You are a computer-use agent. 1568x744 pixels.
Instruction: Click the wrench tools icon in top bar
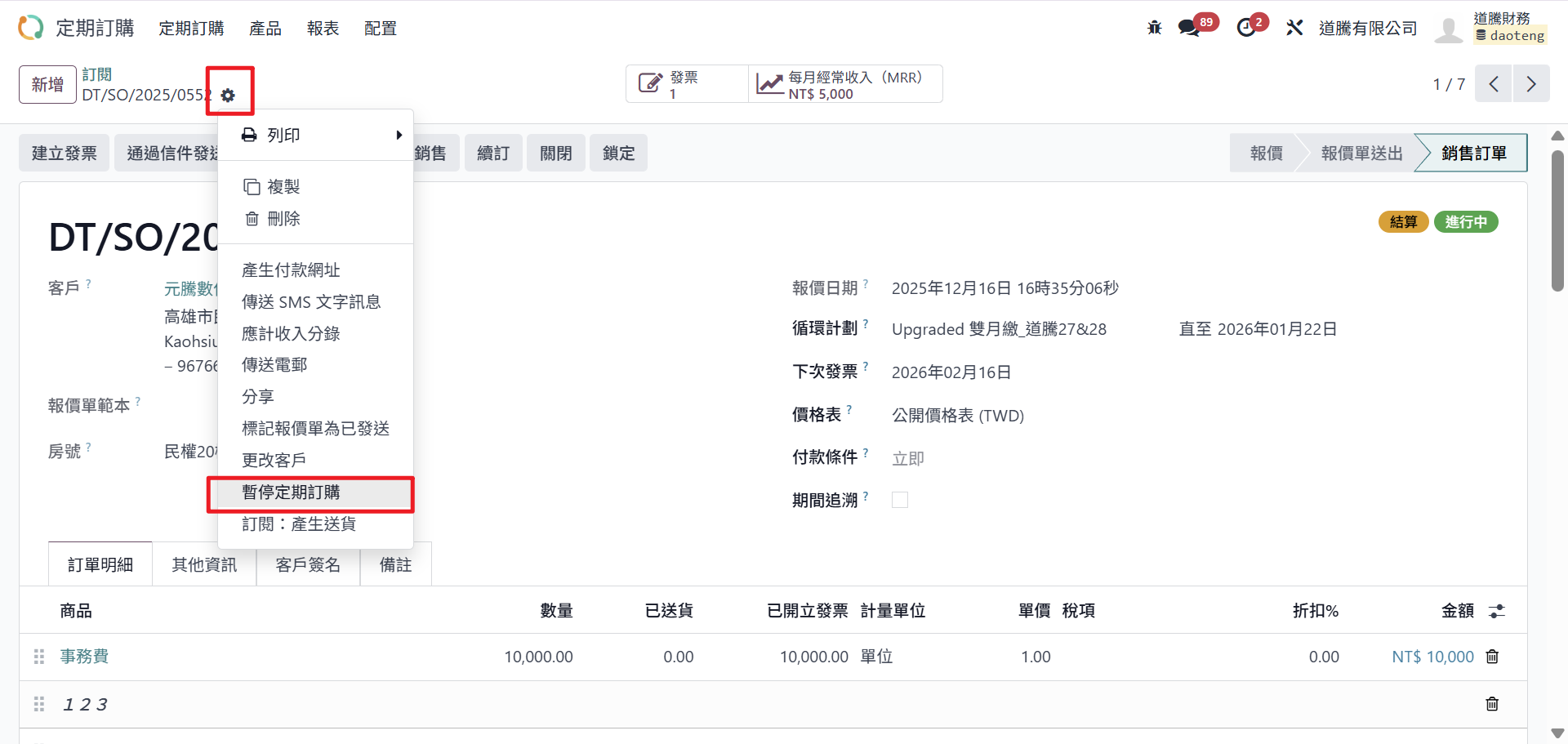click(1294, 28)
